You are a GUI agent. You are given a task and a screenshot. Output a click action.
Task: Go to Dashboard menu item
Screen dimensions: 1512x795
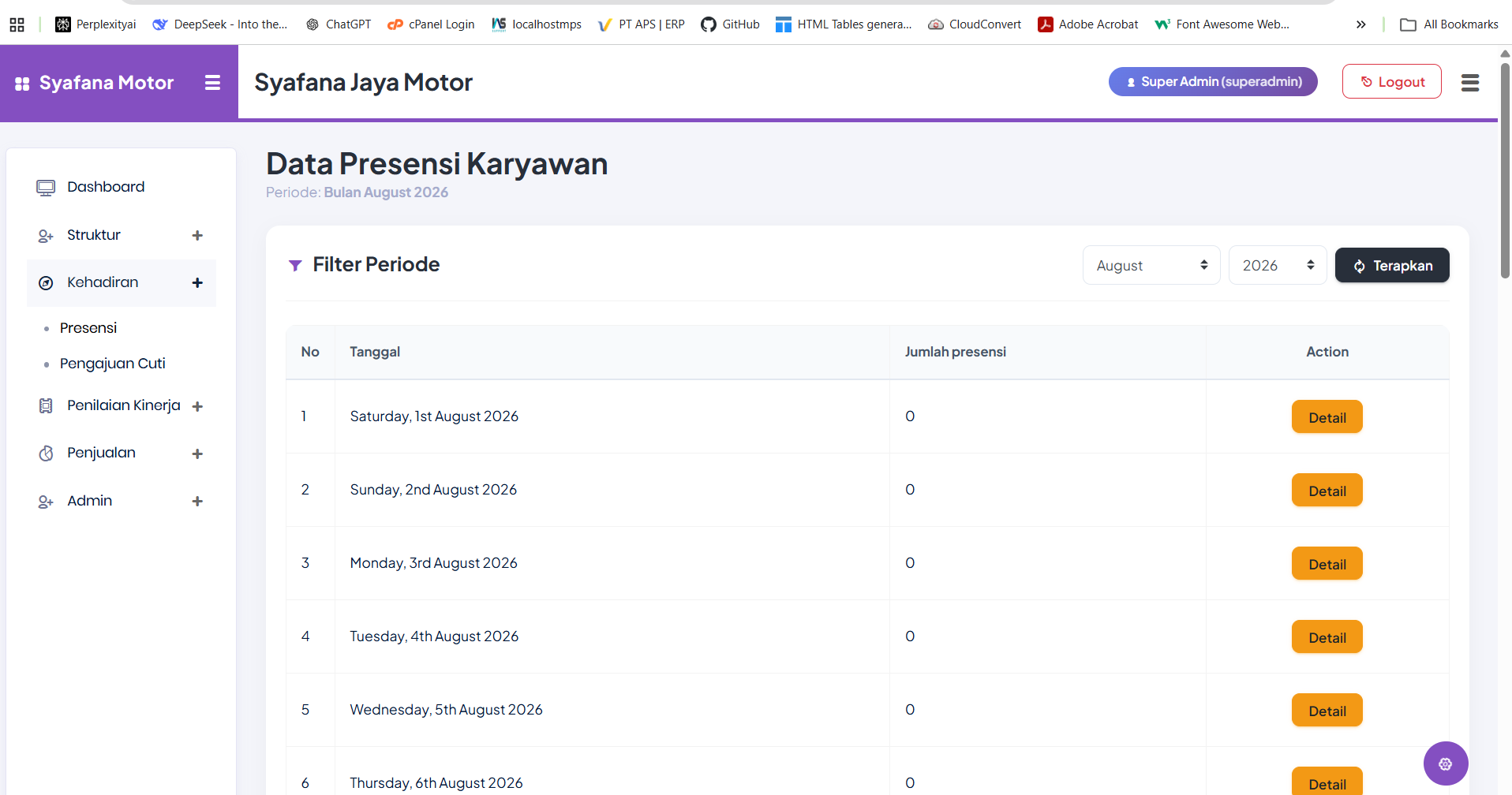106,187
